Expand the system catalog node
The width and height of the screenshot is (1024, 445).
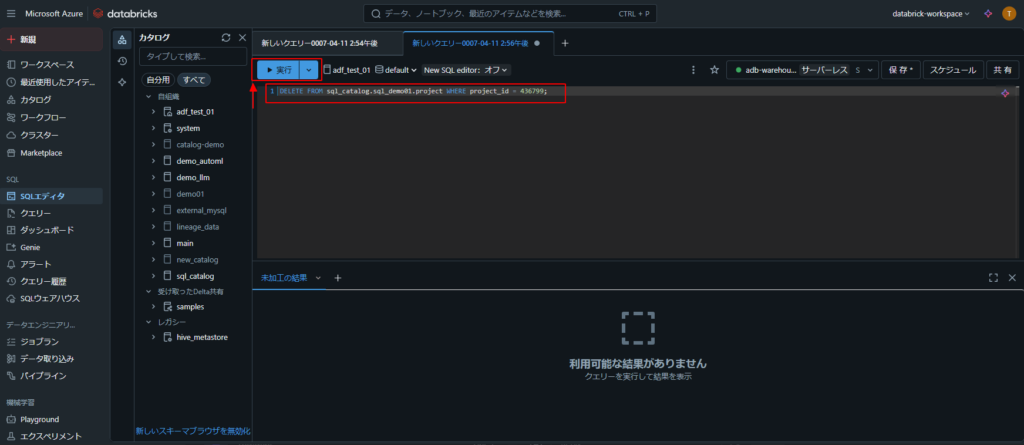153,128
